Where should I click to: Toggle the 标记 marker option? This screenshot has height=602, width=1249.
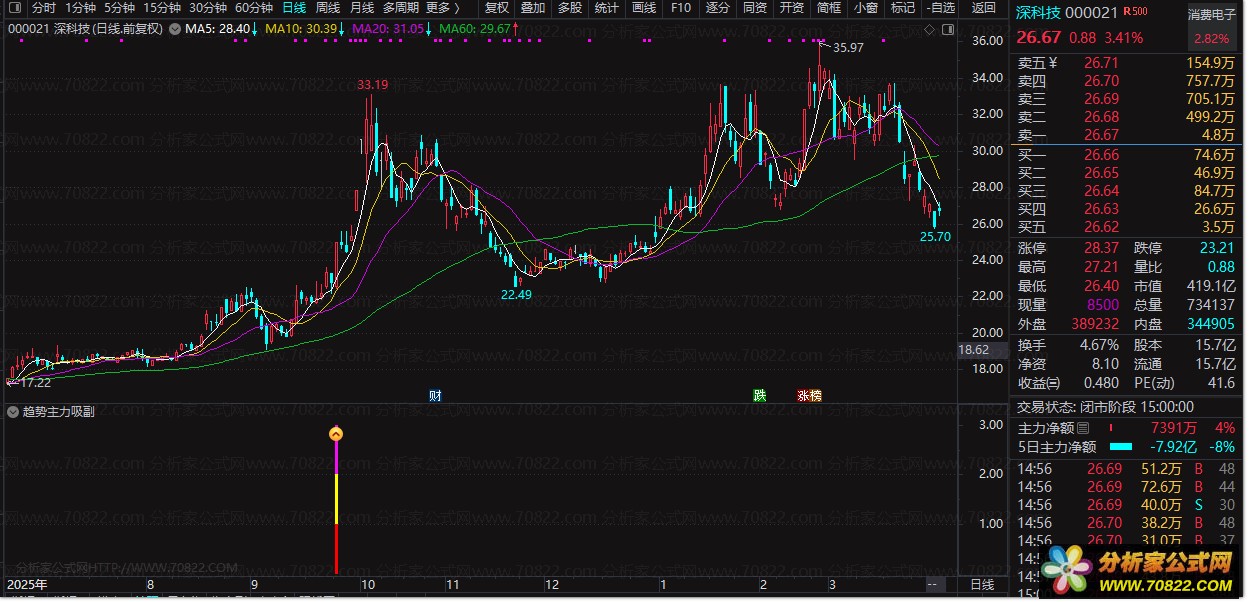point(903,8)
